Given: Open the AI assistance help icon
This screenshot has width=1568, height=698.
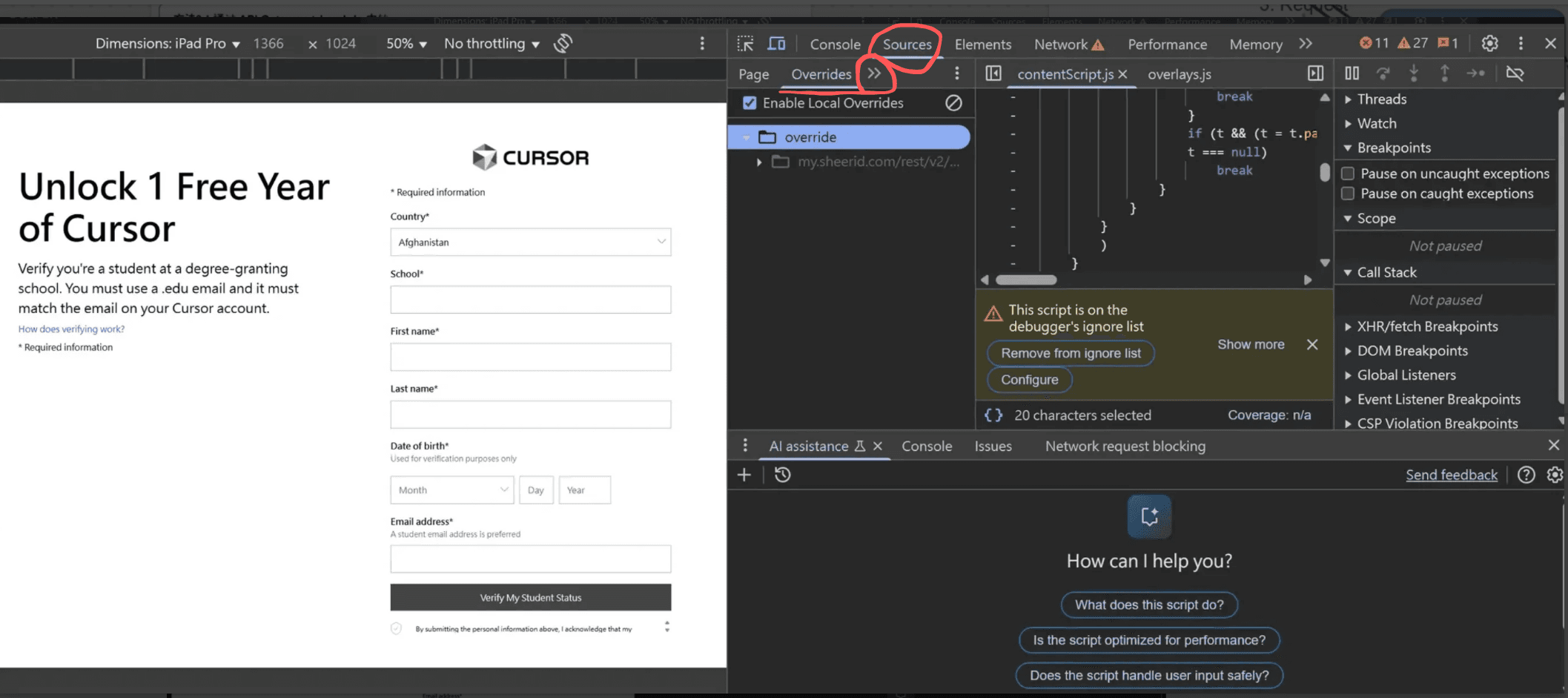Looking at the screenshot, I should click(x=1526, y=475).
